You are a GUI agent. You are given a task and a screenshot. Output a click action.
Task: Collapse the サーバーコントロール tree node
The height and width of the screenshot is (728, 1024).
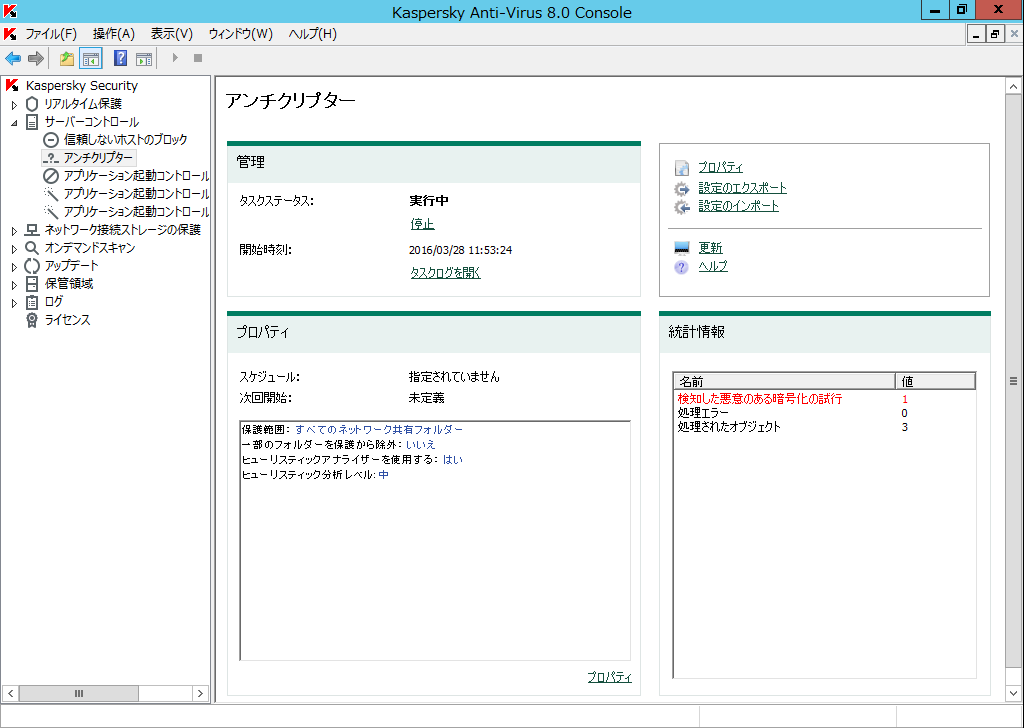tap(14, 123)
